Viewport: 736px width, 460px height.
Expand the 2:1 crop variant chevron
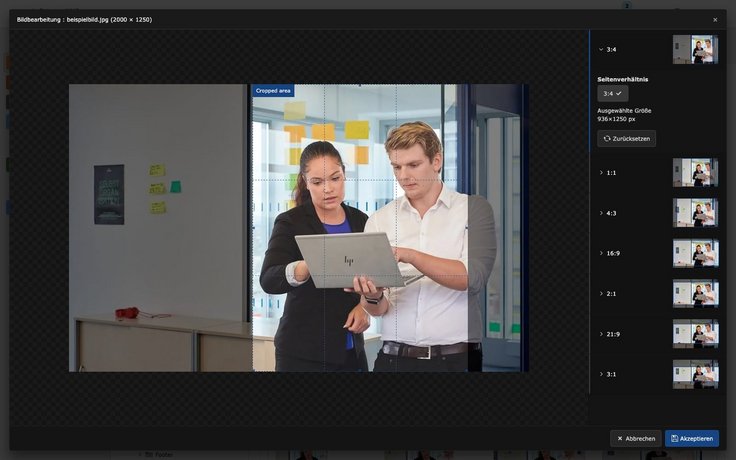click(601, 293)
